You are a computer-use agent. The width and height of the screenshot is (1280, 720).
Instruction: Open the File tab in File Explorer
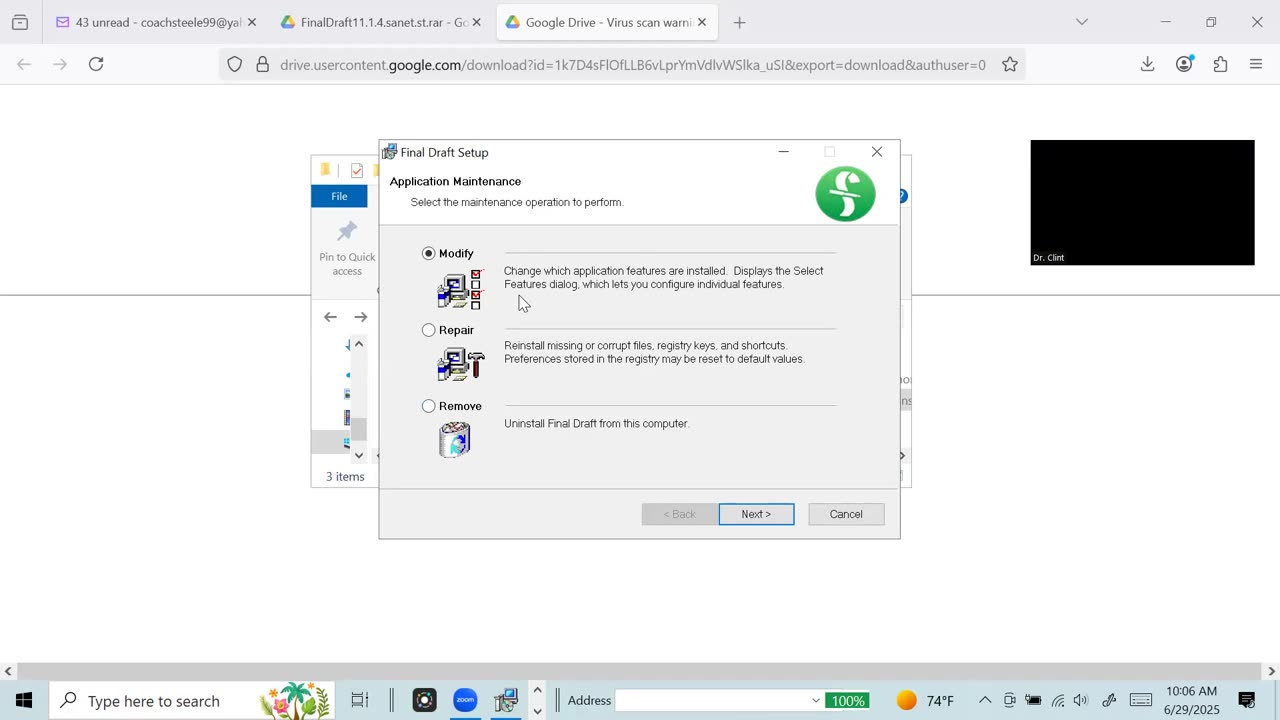(x=340, y=196)
